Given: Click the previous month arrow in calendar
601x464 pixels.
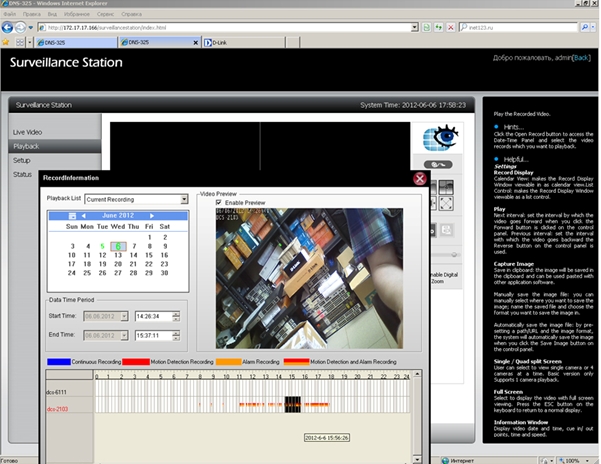Looking at the screenshot, I should click(83, 216).
